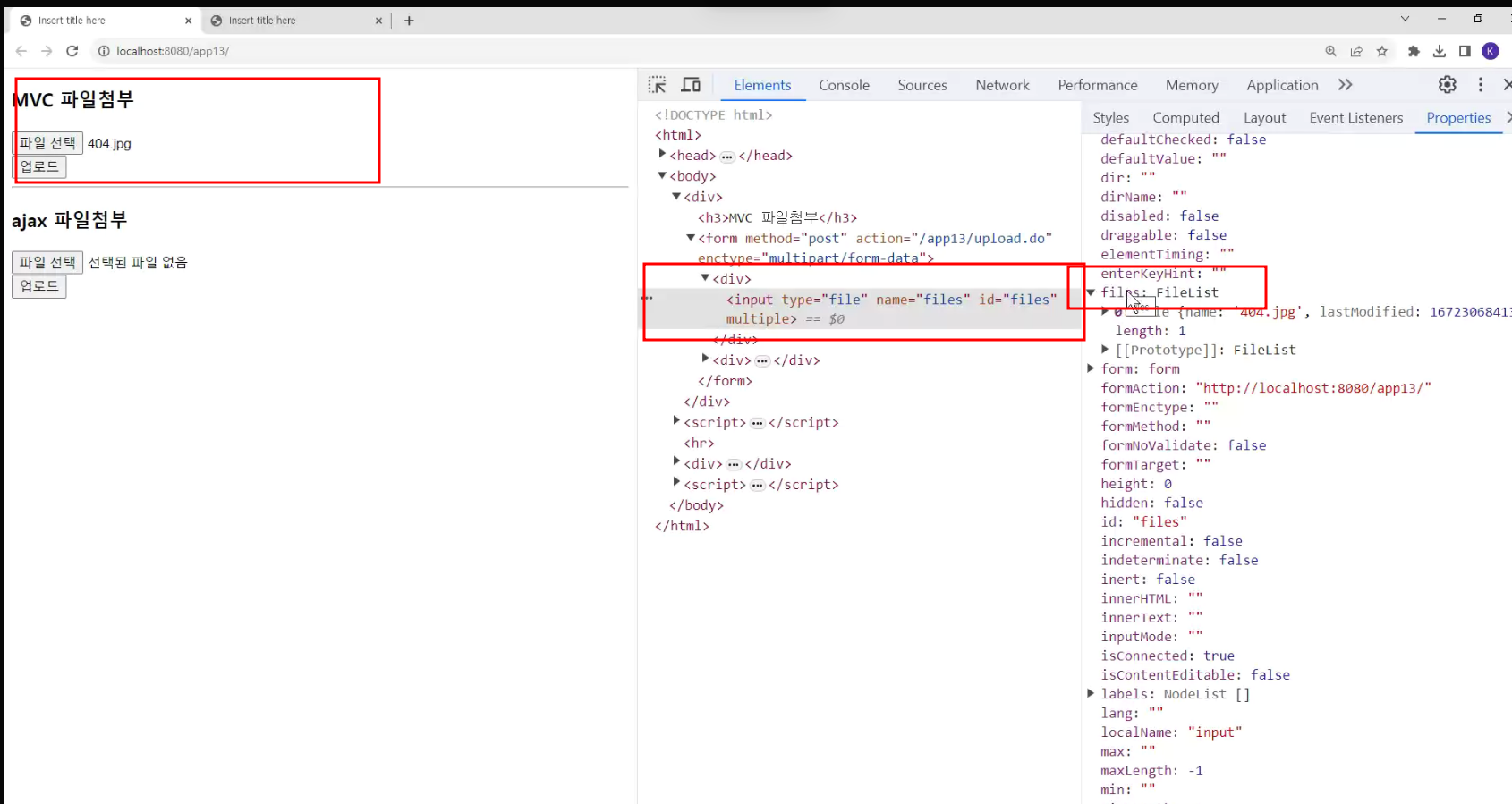Open DevTools settings gear
The width and height of the screenshot is (1512, 804).
(1448, 84)
